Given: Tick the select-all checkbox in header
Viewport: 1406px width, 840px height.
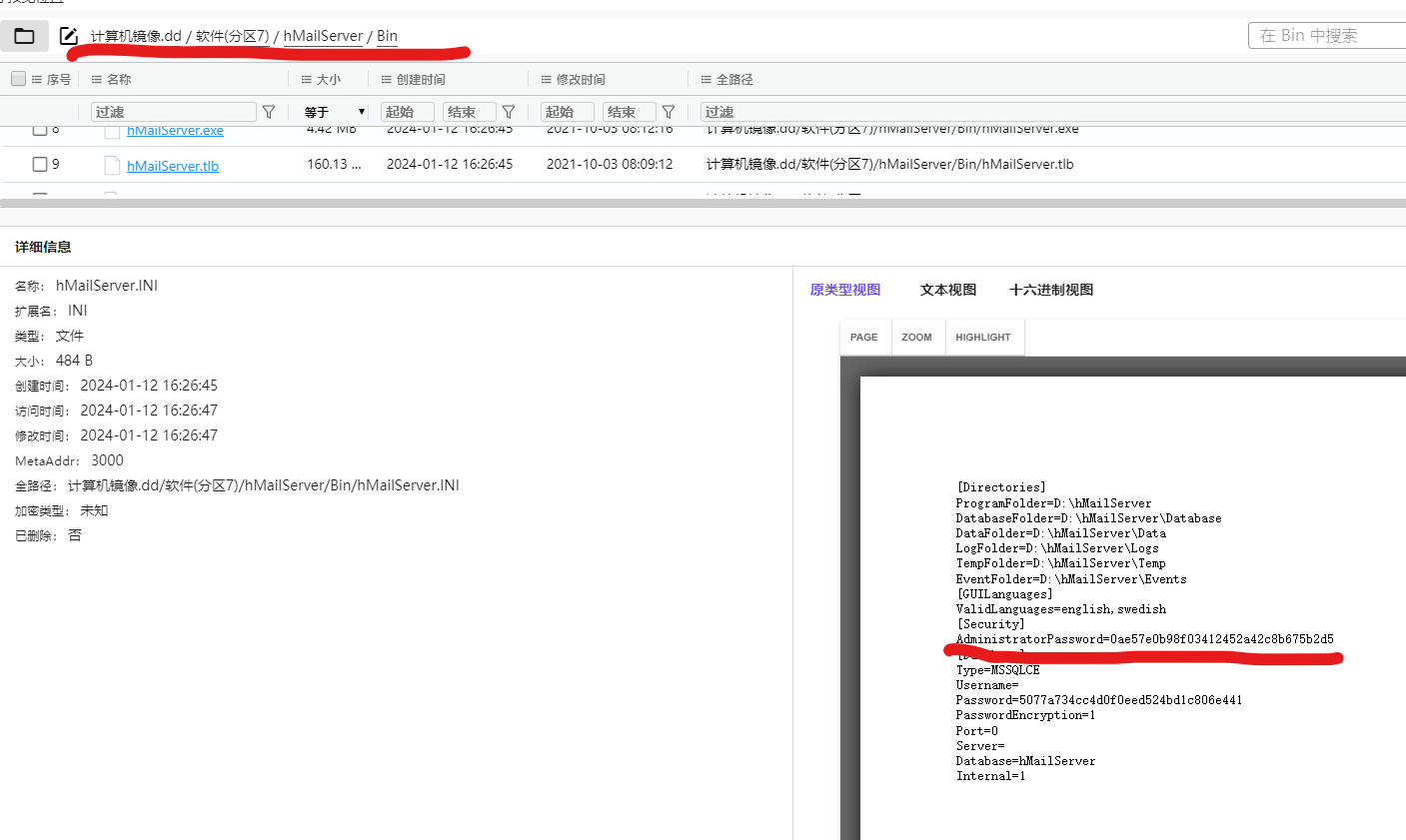Looking at the screenshot, I should (18, 79).
